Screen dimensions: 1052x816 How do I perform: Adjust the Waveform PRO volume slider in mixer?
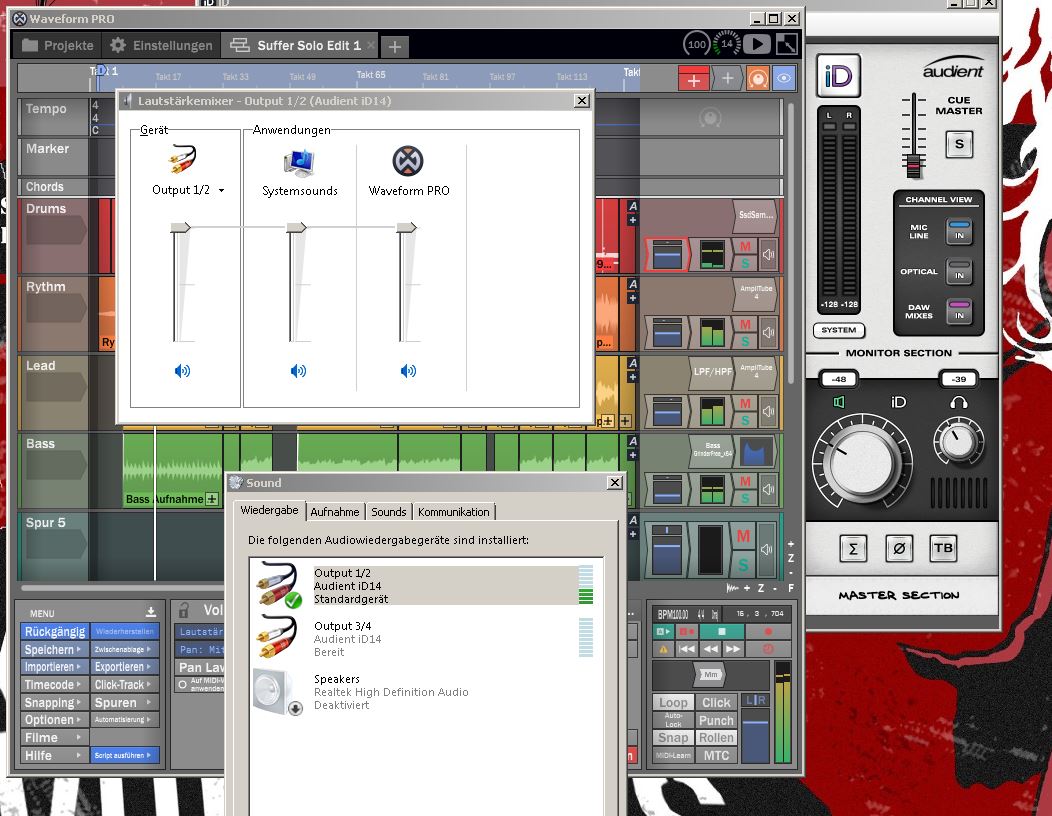click(406, 227)
